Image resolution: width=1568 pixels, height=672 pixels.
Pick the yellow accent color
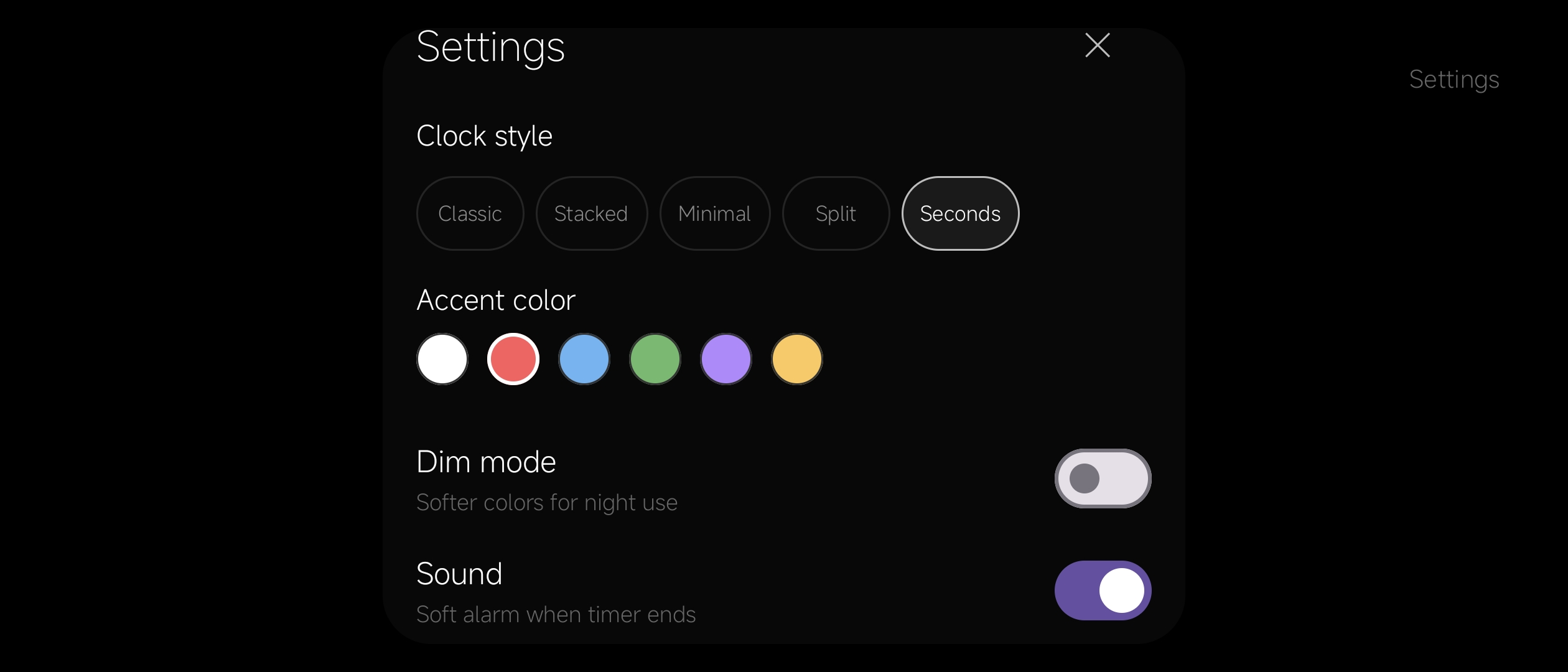[x=797, y=359]
